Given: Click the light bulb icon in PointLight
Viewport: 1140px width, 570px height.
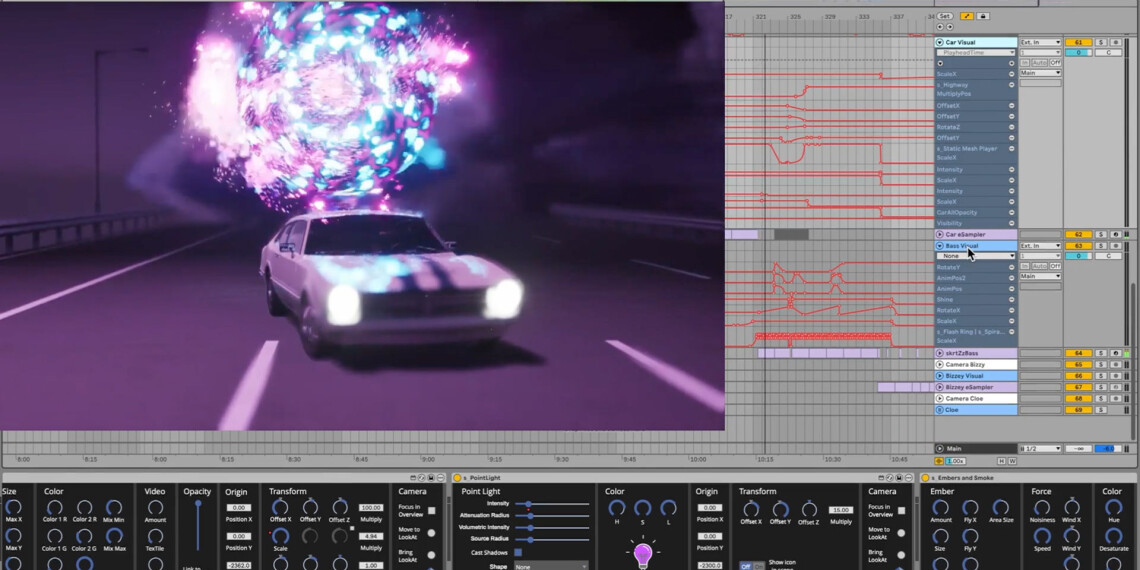Looking at the screenshot, I should (643, 553).
